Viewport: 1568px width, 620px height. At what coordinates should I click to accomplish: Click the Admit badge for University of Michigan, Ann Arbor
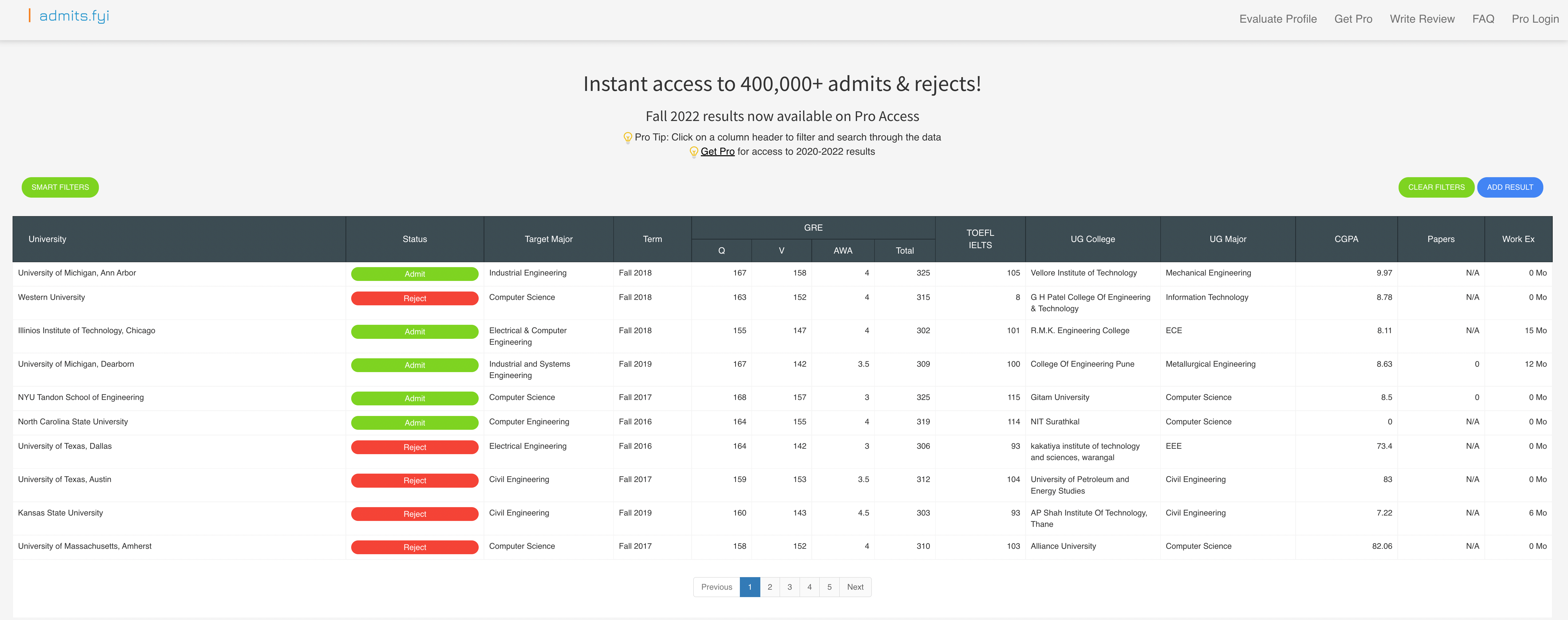(415, 274)
